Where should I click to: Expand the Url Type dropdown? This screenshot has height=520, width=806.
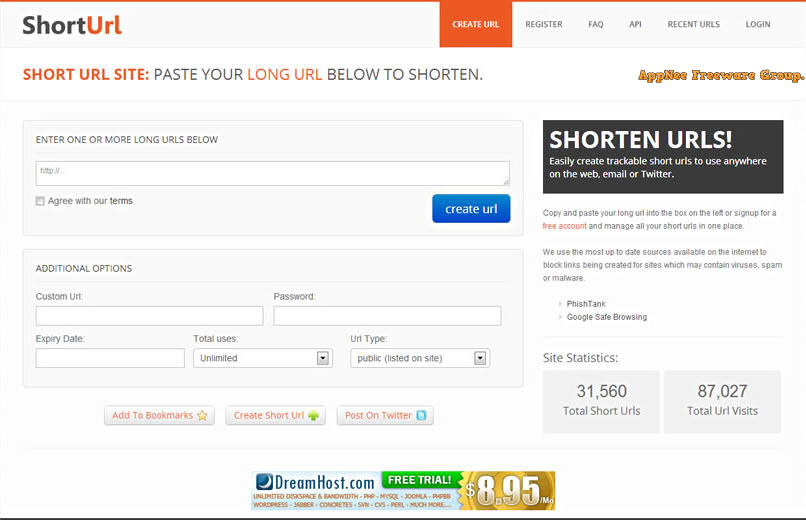pos(420,358)
